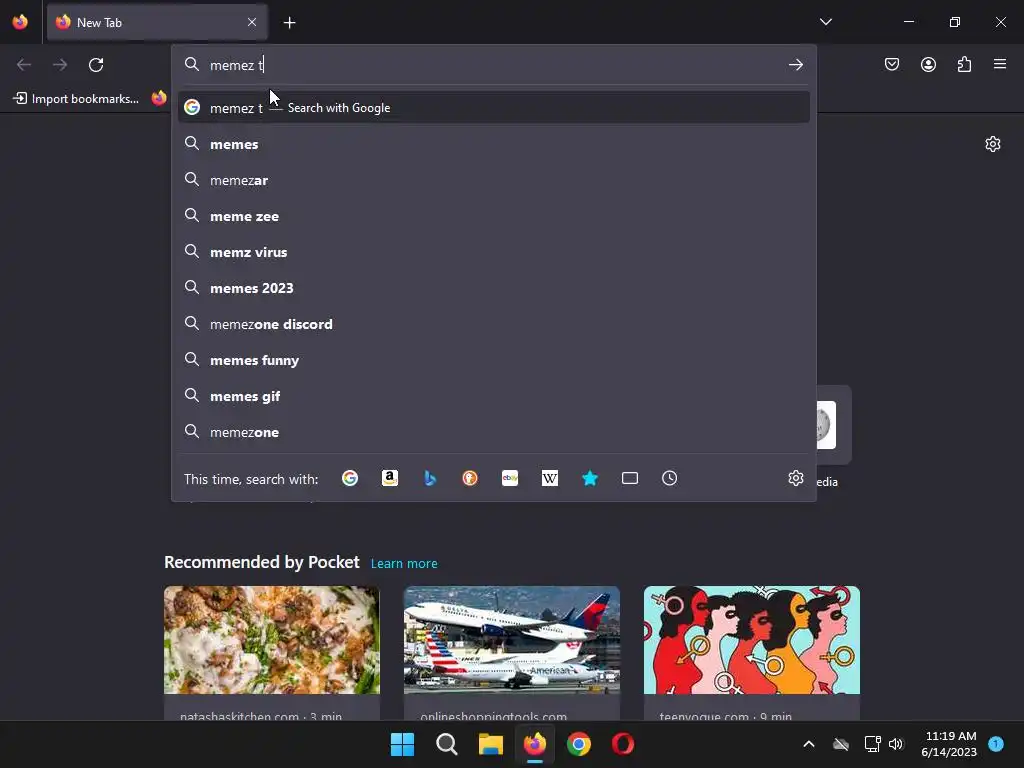
Task: Launch Opera browser from taskbar
Action: tap(623, 744)
